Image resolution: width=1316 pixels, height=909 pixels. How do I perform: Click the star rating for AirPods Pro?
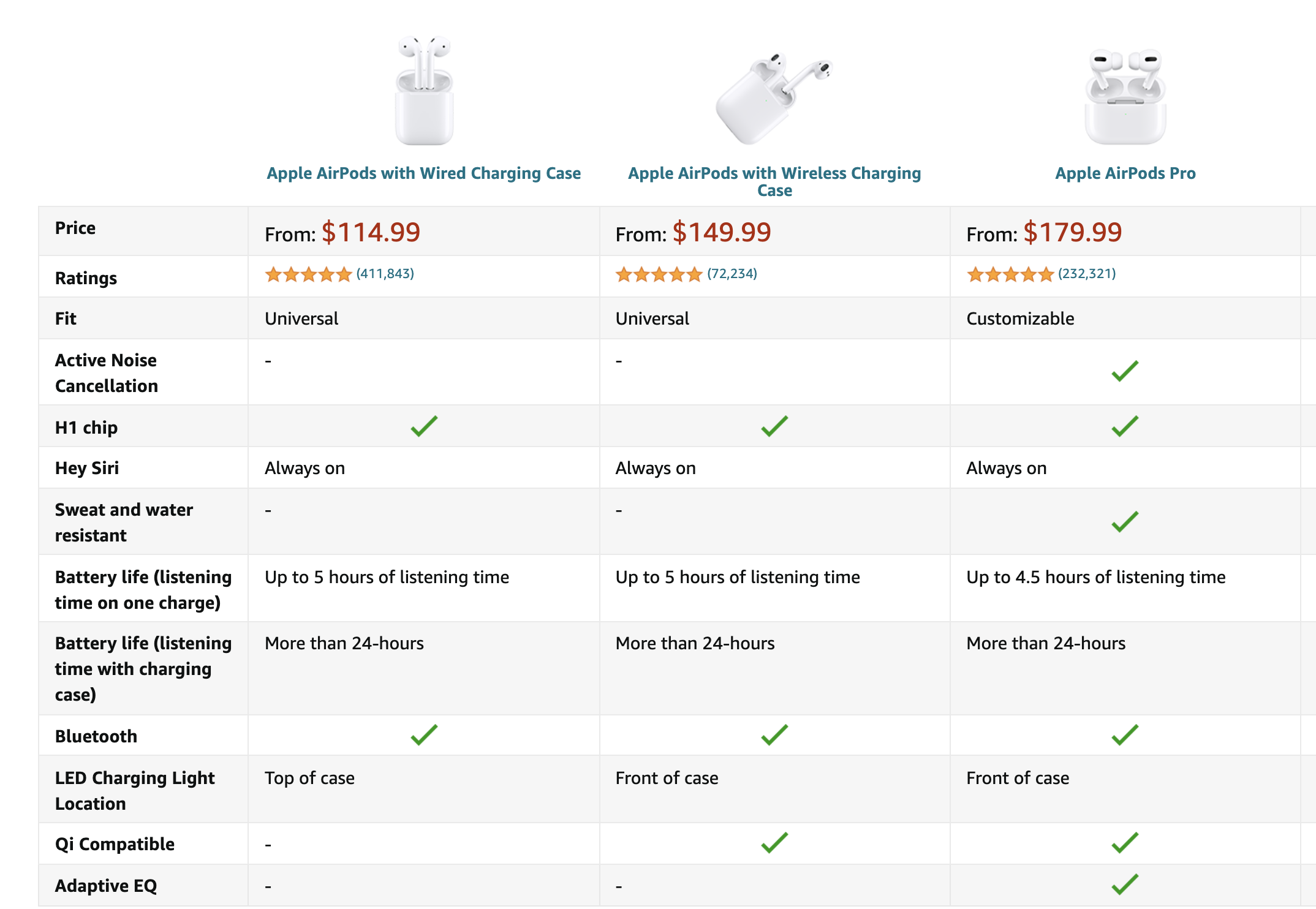click(x=1010, y=274)
